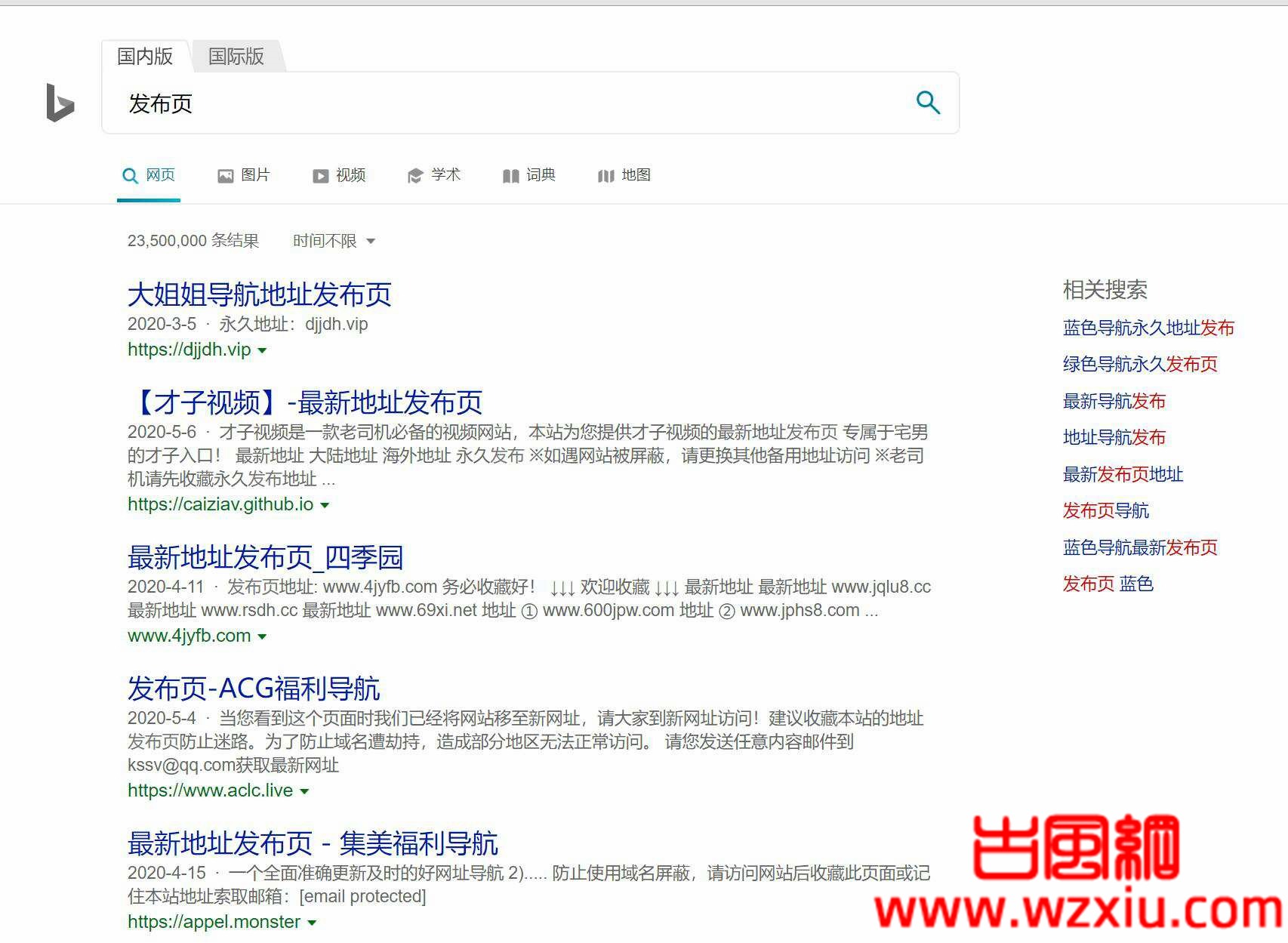Click the 视频 video play icon
The height and width of the screenshot is (943, 1288).
point(320,176)
